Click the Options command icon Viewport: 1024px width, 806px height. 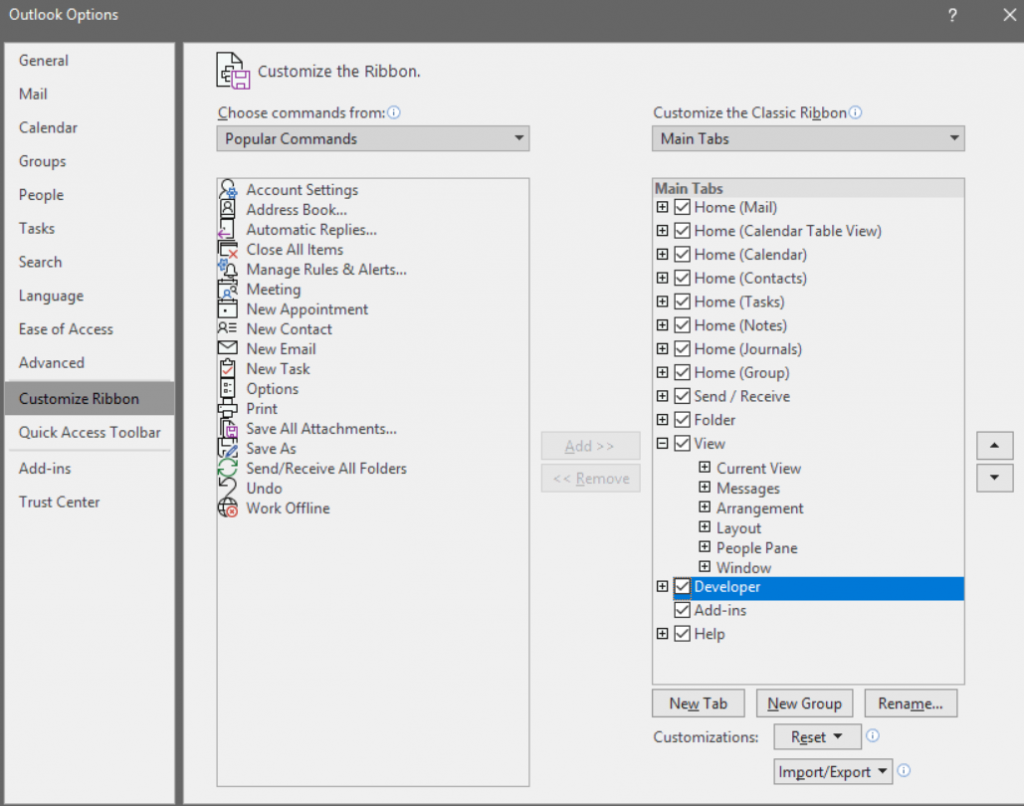227,389
